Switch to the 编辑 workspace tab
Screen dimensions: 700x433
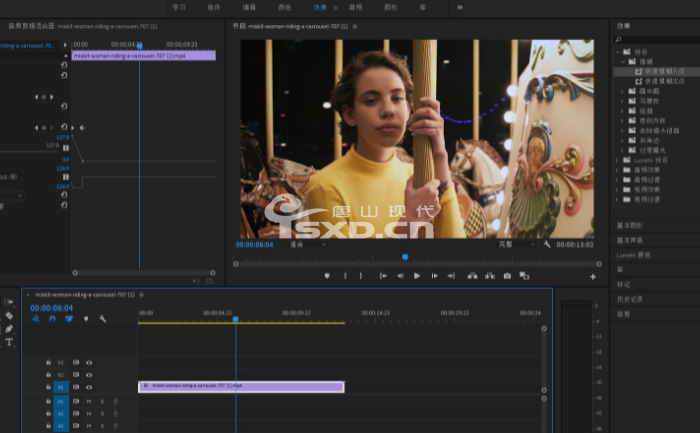(x=249, y=7)
